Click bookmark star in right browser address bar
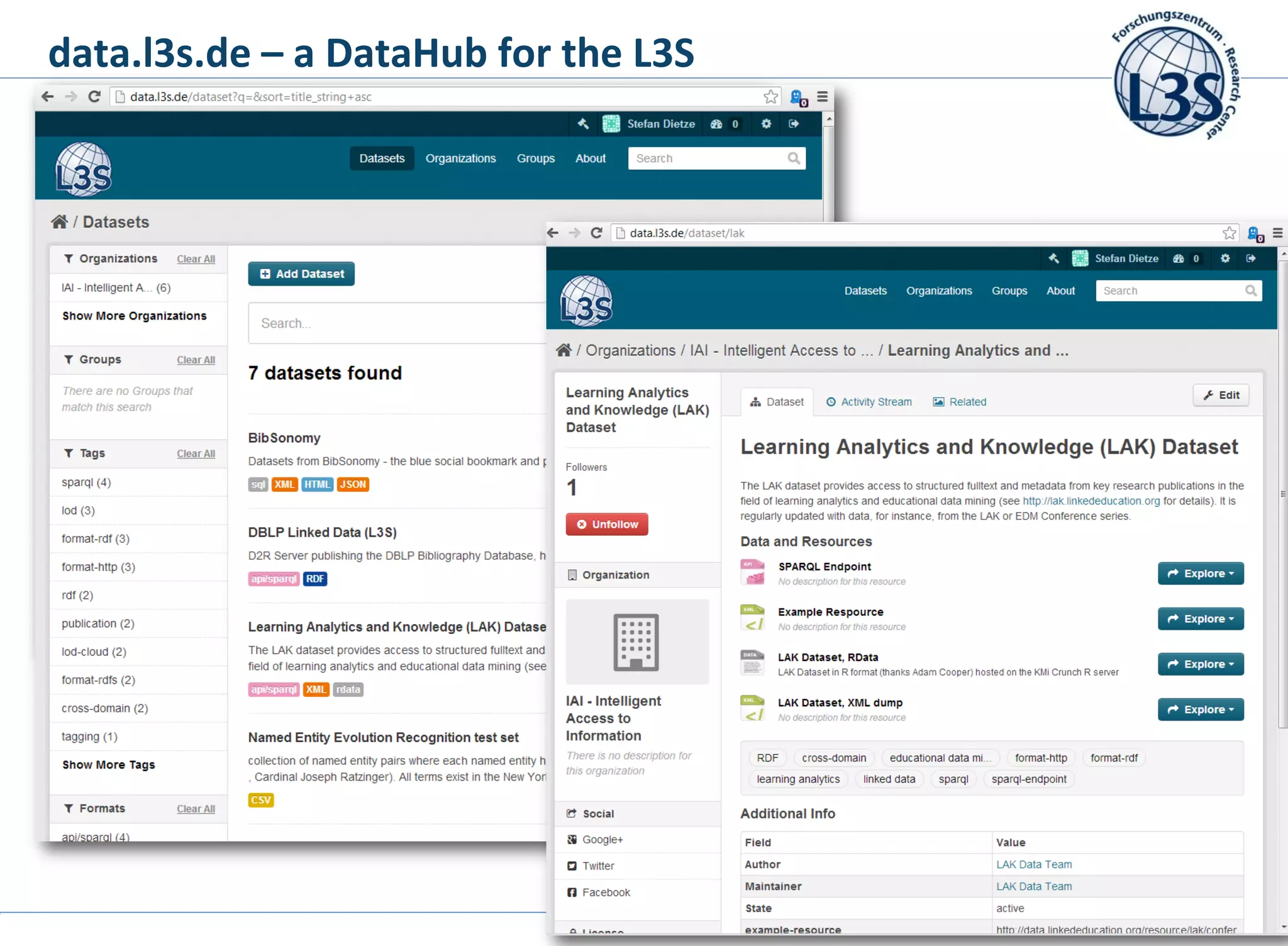This screenshot has width=1288, height=946. [x=1229, y=233]
